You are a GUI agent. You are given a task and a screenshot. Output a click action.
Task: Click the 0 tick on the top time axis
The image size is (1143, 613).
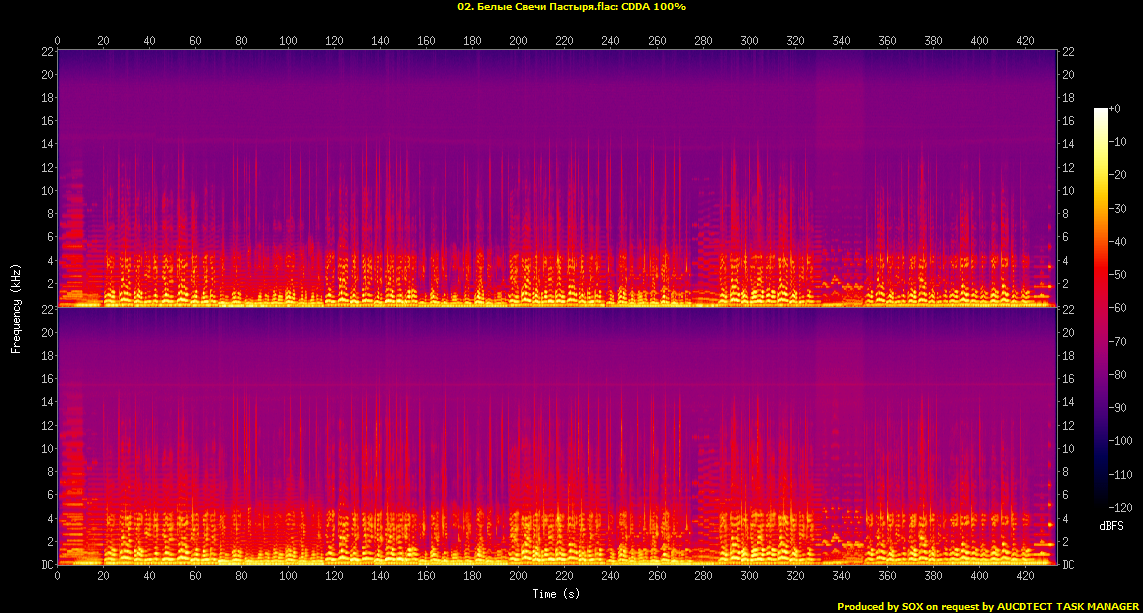click(58, 41)
